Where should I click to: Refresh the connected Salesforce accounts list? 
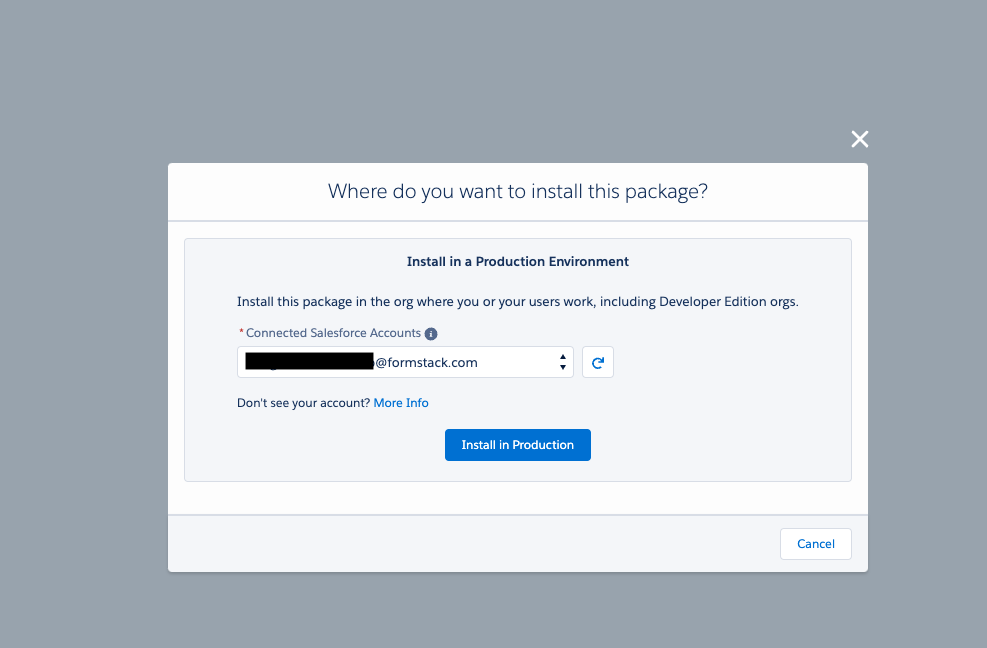(x=598, y=362)
